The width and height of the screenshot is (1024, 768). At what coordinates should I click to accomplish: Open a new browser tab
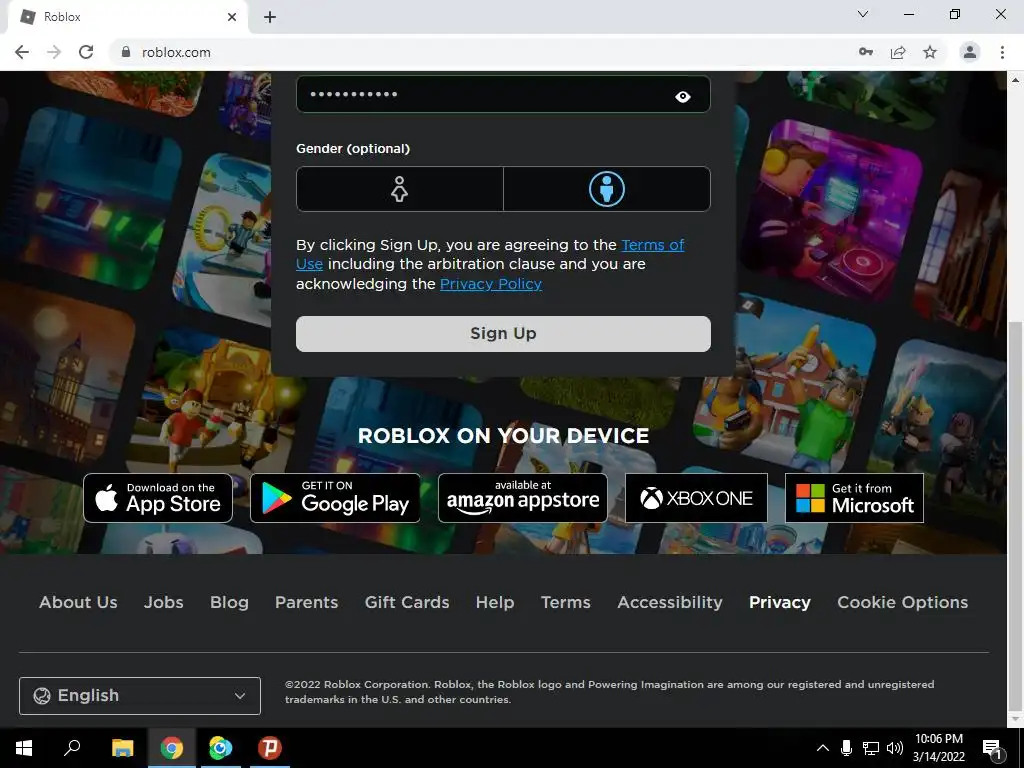pyautogui.click(x=270, y=17)
